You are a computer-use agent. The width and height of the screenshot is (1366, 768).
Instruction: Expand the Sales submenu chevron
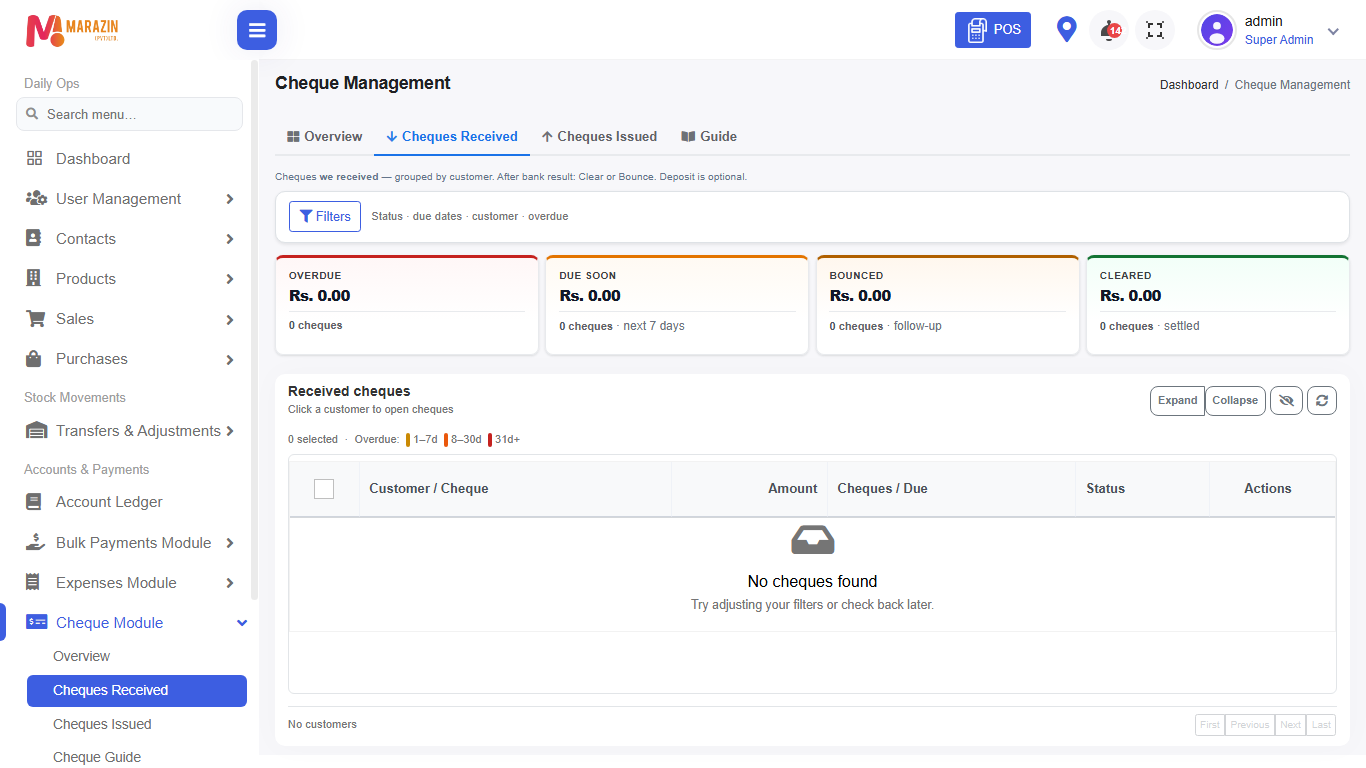point(230,319)
